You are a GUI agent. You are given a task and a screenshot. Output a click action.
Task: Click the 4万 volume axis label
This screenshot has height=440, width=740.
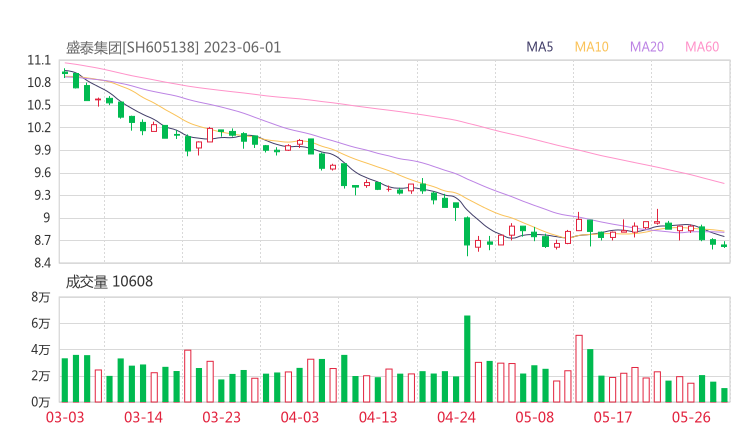click(x=41, y=350)
